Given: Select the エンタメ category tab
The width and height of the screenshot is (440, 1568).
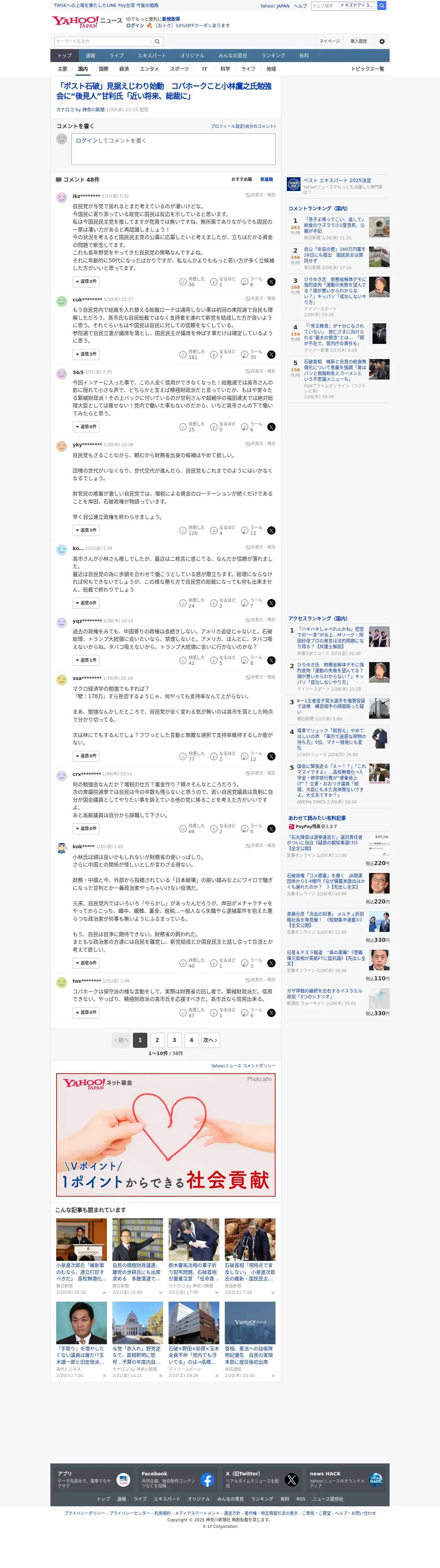Looking at the screenshot, I should pyautogui.click(x=149, y=69).
